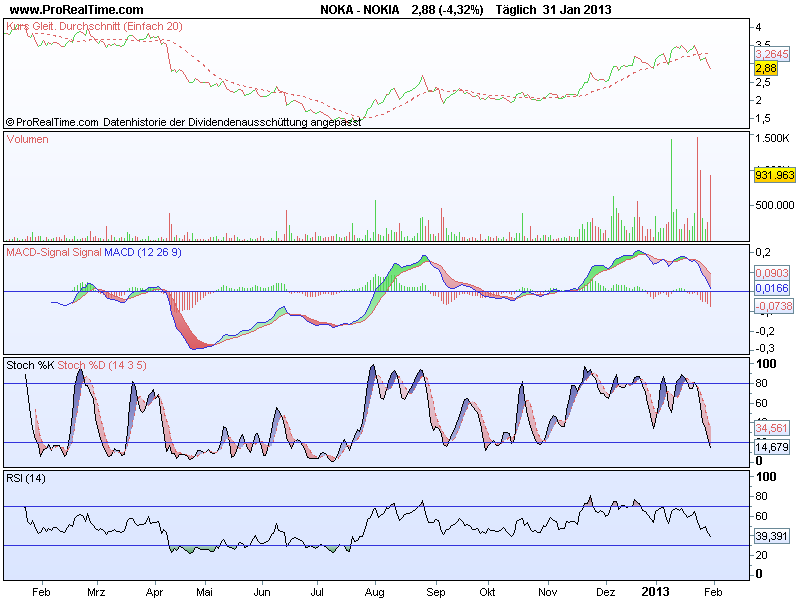Image resolution: width=800 pixels, height=600 pixels.
Task: Click the Dez month on time axis
Action: [x=606, y=592]
